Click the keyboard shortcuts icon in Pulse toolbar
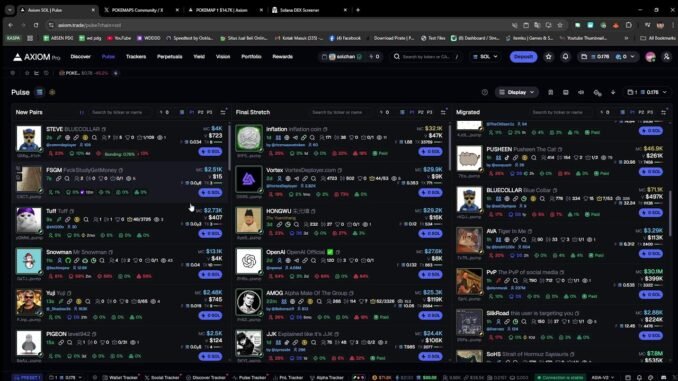The image size is (678, 381). click(x=566, y=92)
